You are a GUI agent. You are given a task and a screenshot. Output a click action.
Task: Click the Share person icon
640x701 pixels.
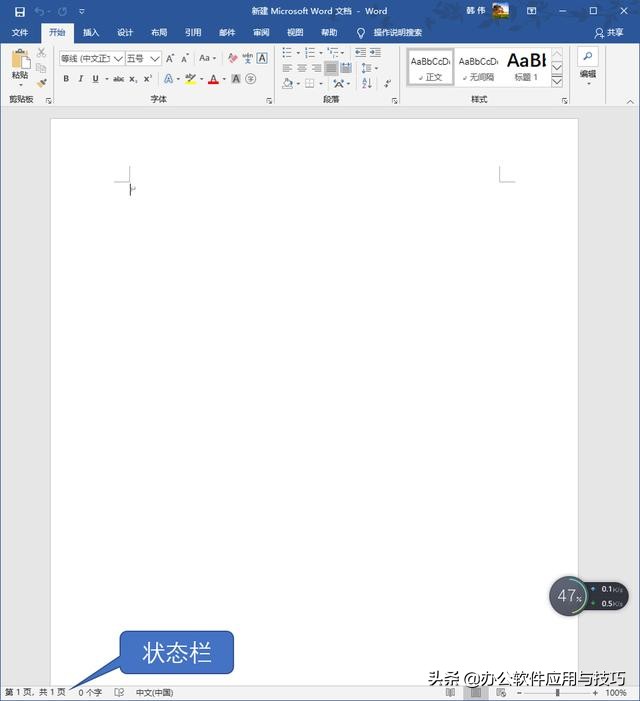pyautogui.click(x=599, y=33)
